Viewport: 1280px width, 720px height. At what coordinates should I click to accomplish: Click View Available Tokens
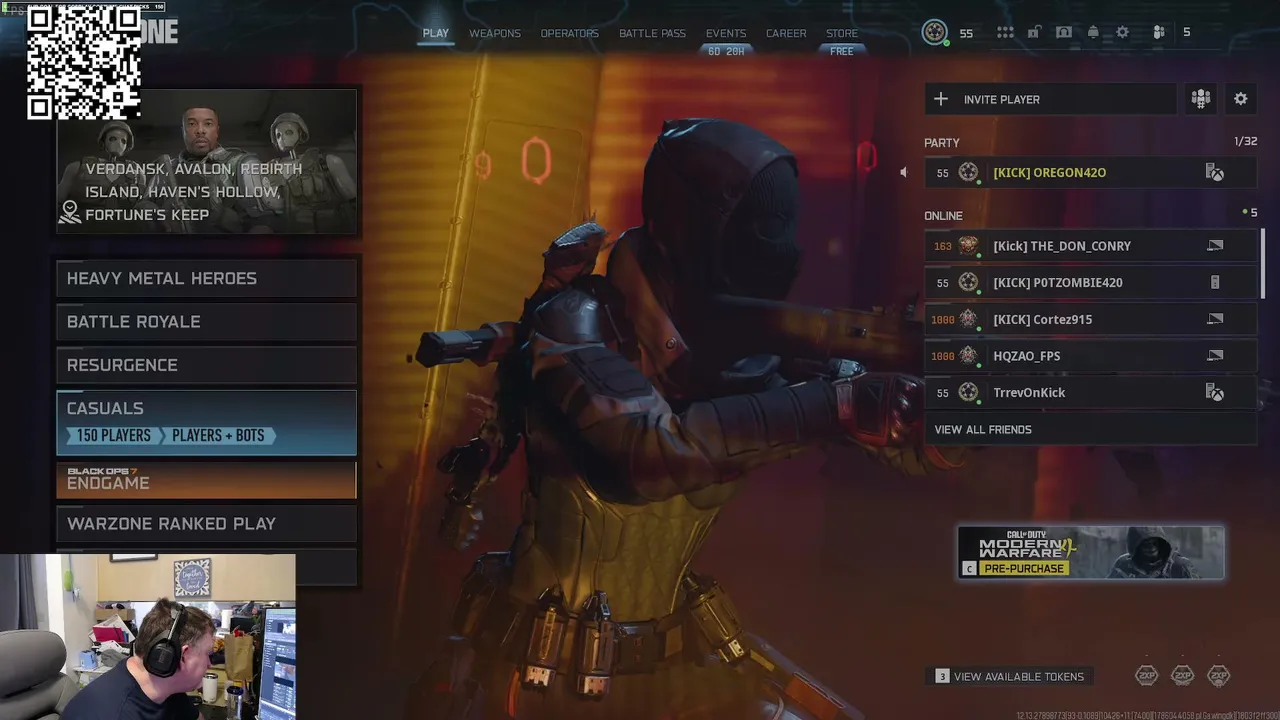click(x=1009, y=676)
